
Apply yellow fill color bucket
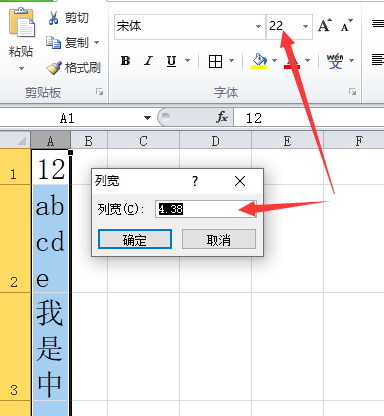tap(259, 61)
